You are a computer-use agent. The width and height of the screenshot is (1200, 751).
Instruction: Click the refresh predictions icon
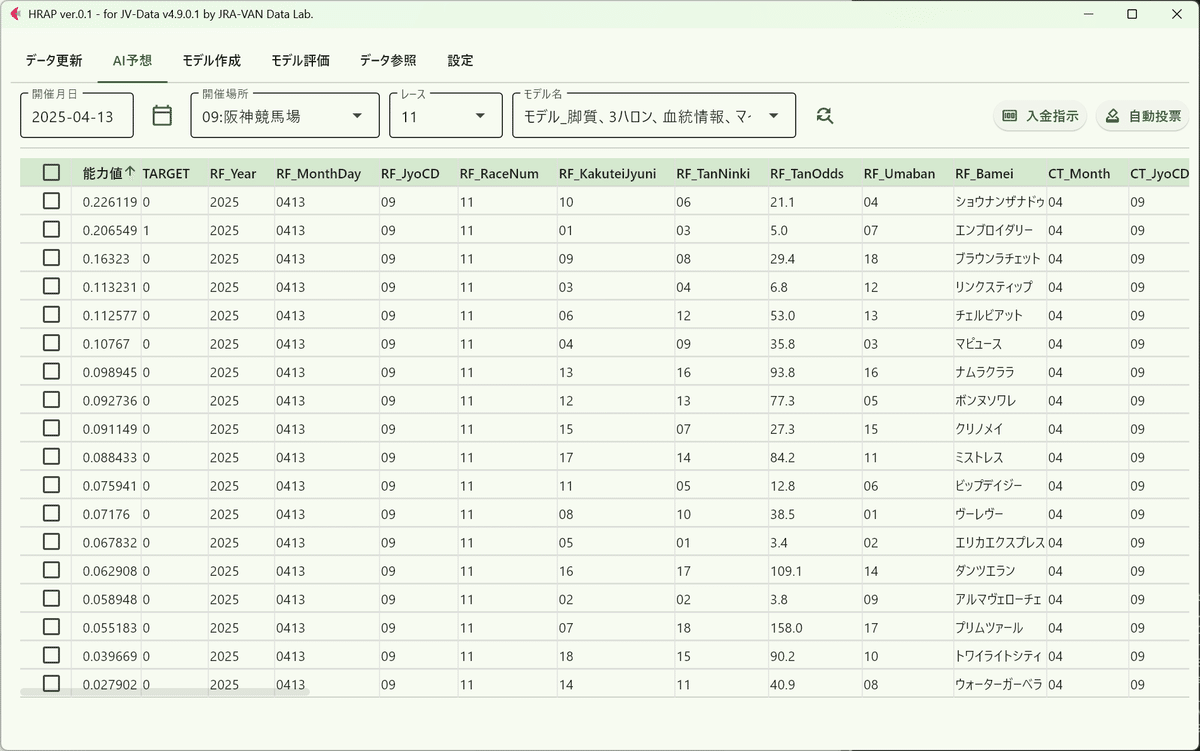[x=824, y=114]
